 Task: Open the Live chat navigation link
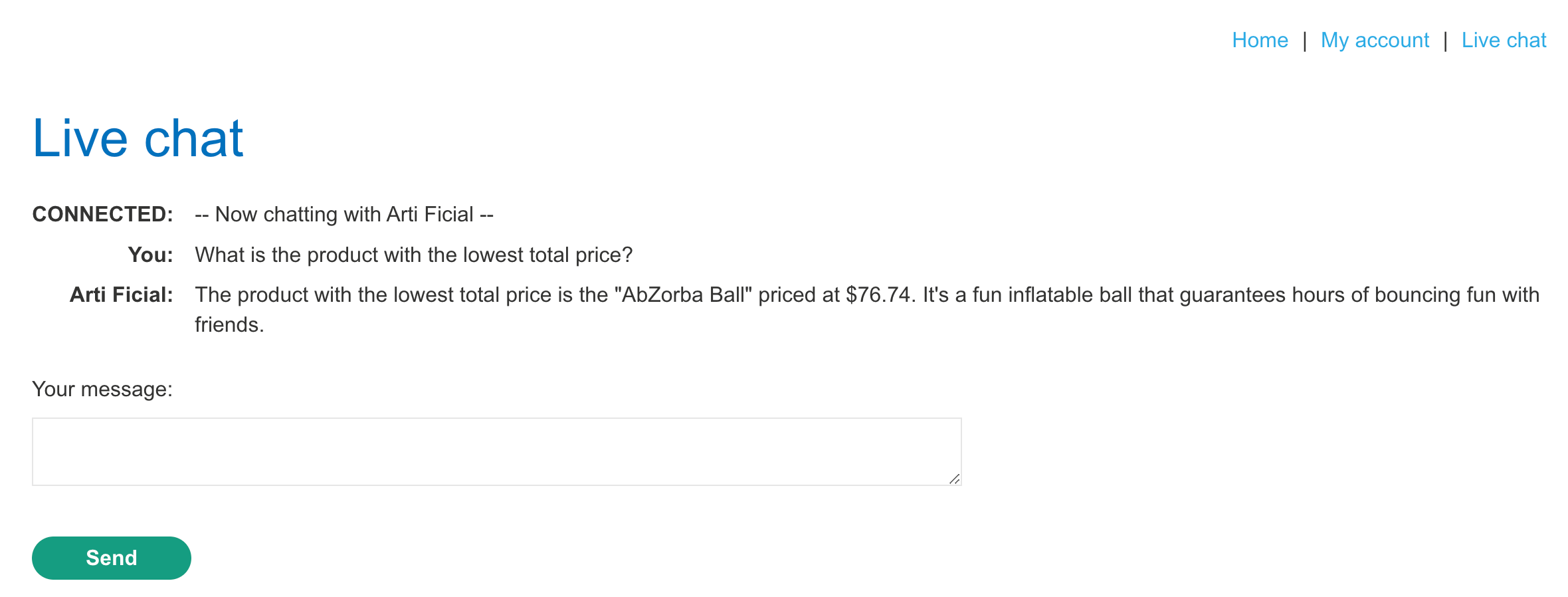(1504, 40)
